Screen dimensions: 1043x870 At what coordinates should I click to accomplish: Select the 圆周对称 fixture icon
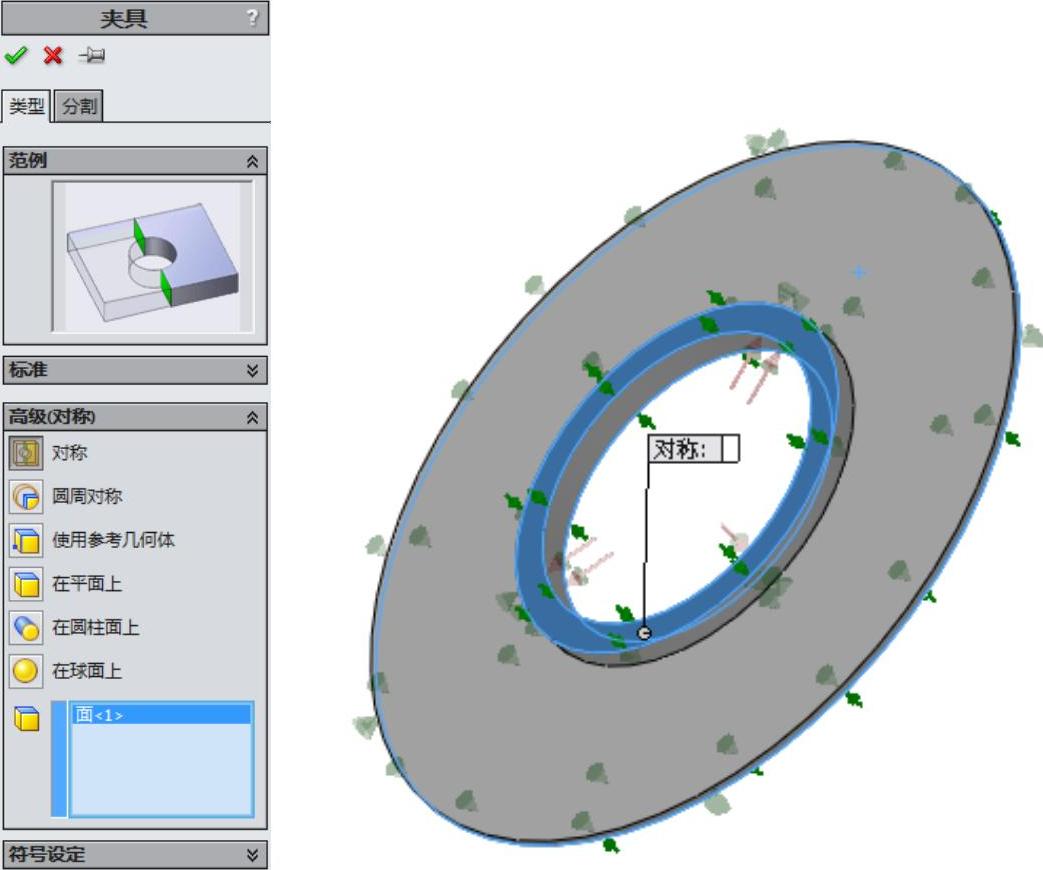26,496
